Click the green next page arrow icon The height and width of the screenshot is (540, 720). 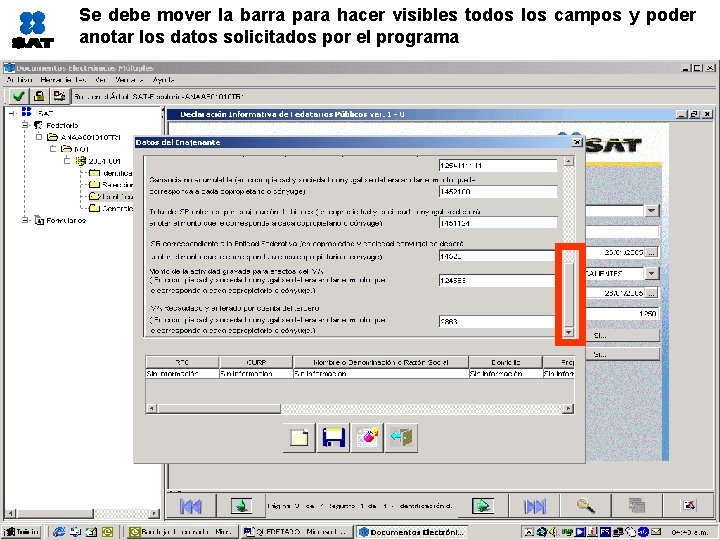[483, 506]
